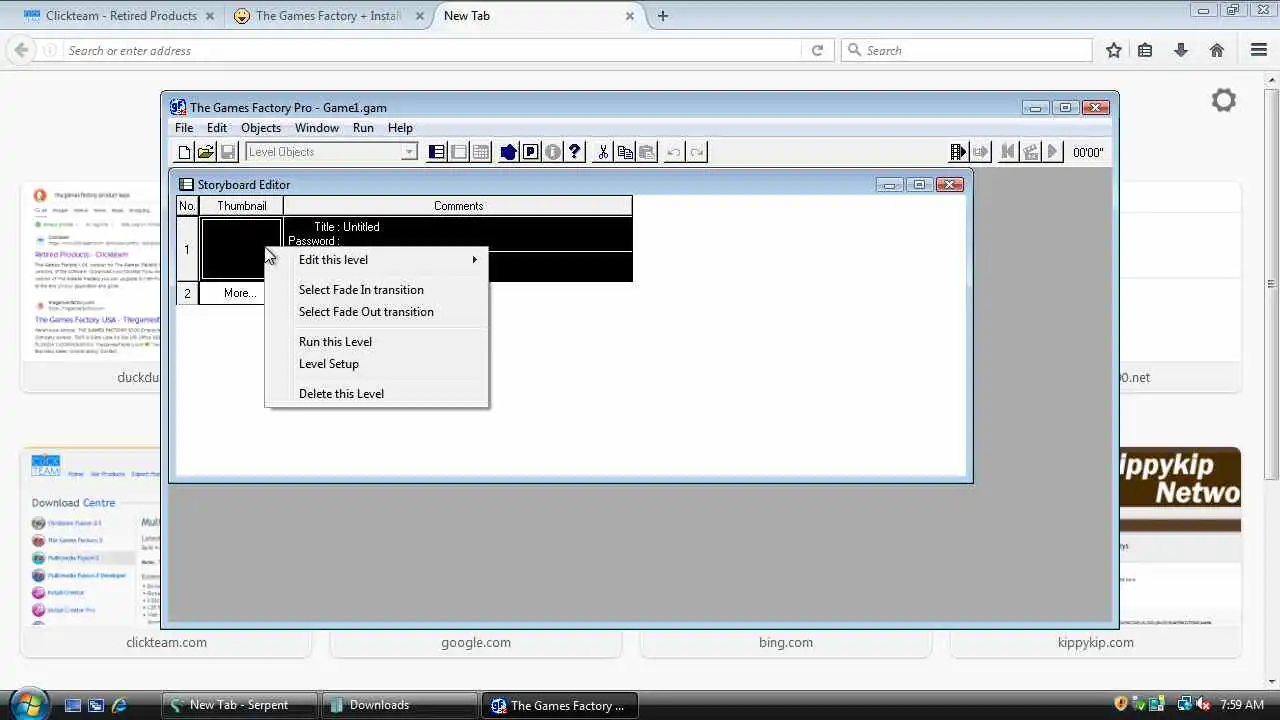Click the Copy toolbar icon

(625, 152)
